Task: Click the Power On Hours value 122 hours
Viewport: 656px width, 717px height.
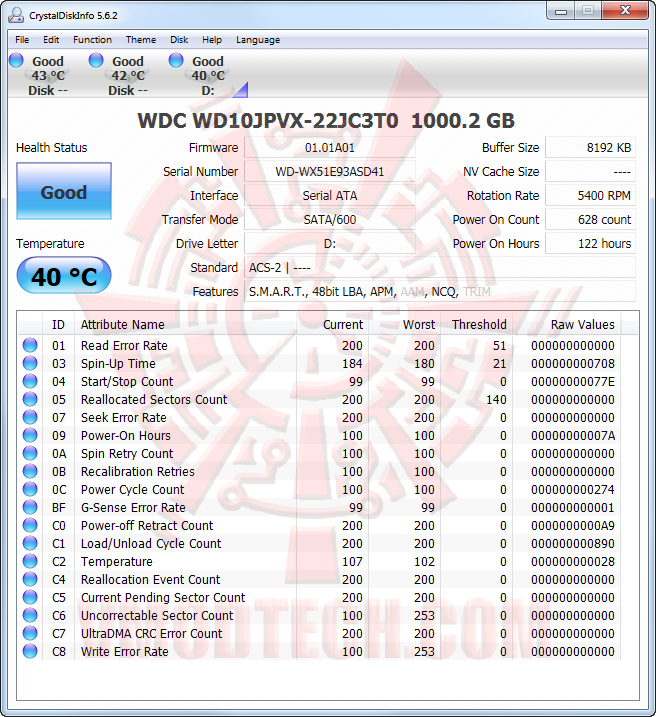Action: [590, 244]
